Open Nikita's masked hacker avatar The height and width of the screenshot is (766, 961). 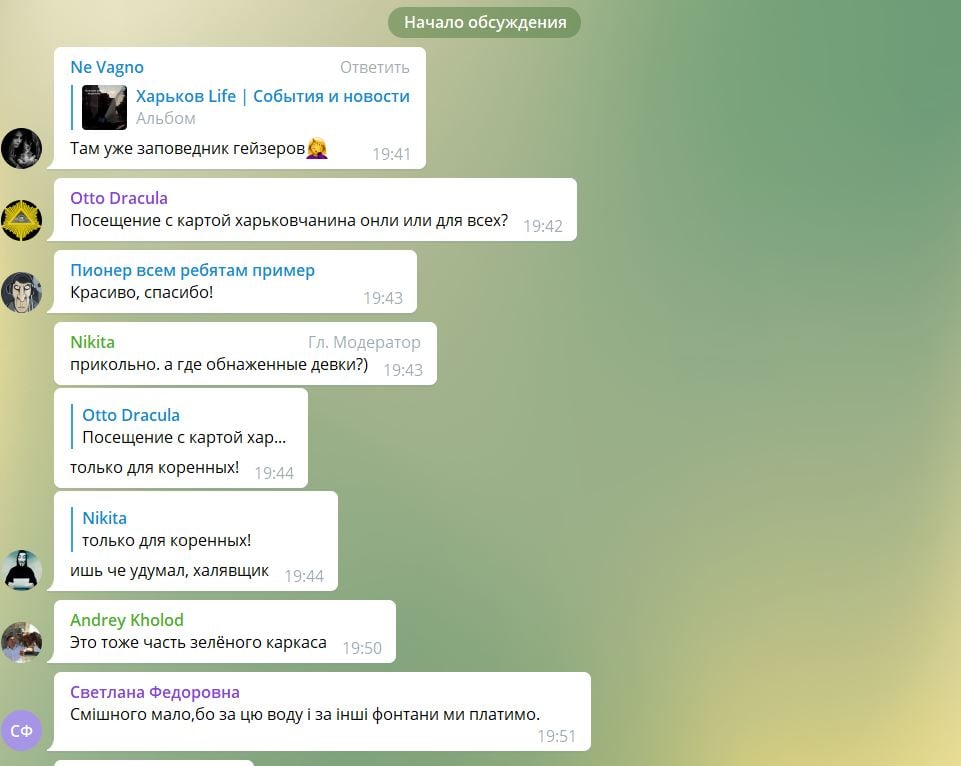tap(21, 570)
